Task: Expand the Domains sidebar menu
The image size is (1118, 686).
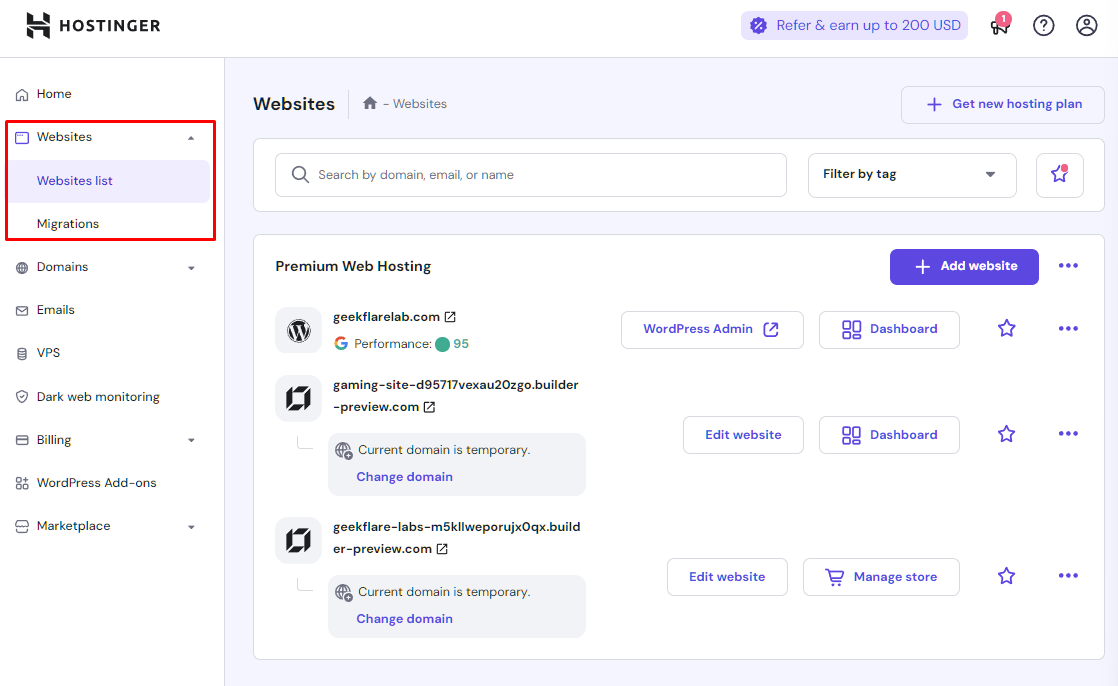Action: click(x=190, y=267)
